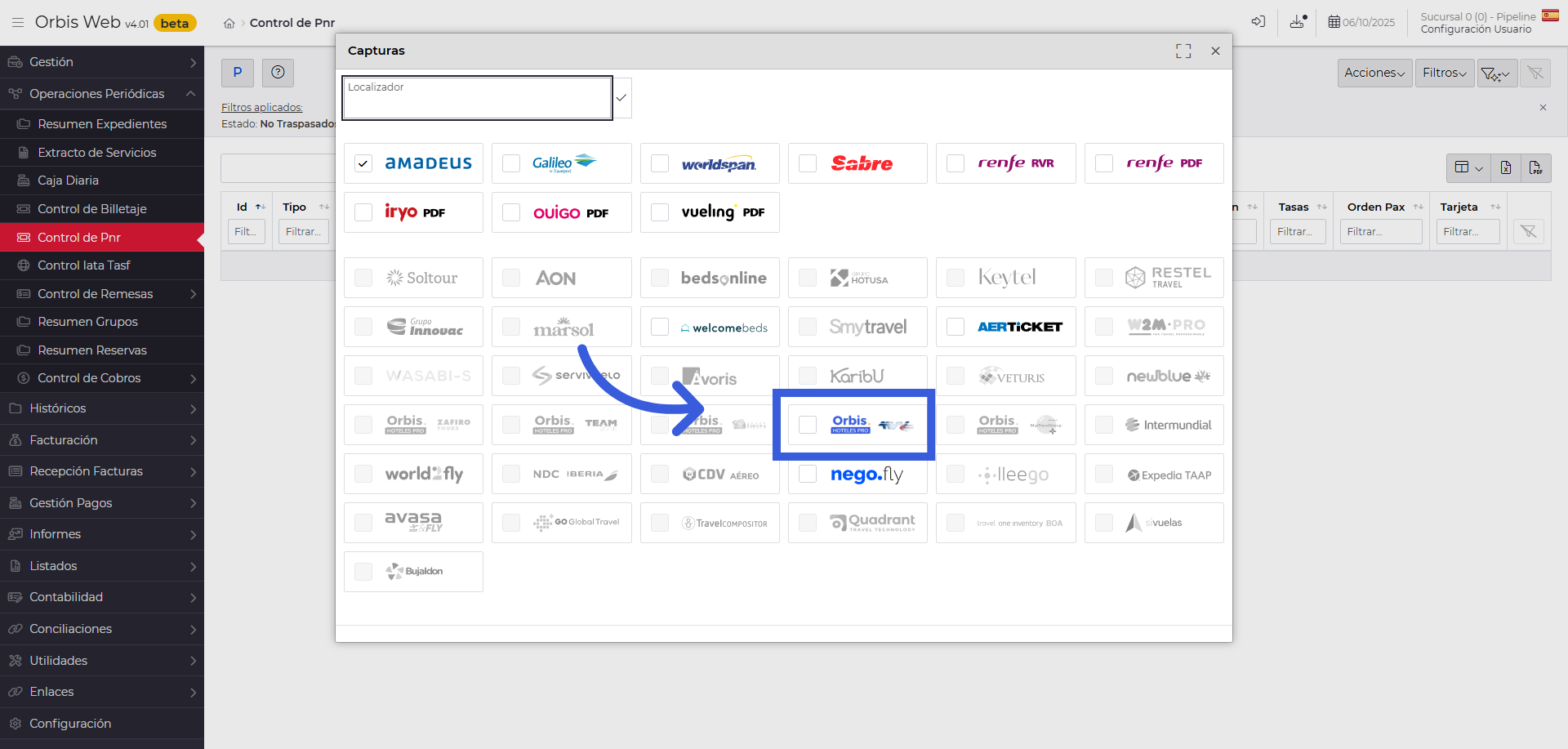Open the calendar date 06/10/2025
Viewport: 1568px width, 749px height.
(x=1361, y=22)
